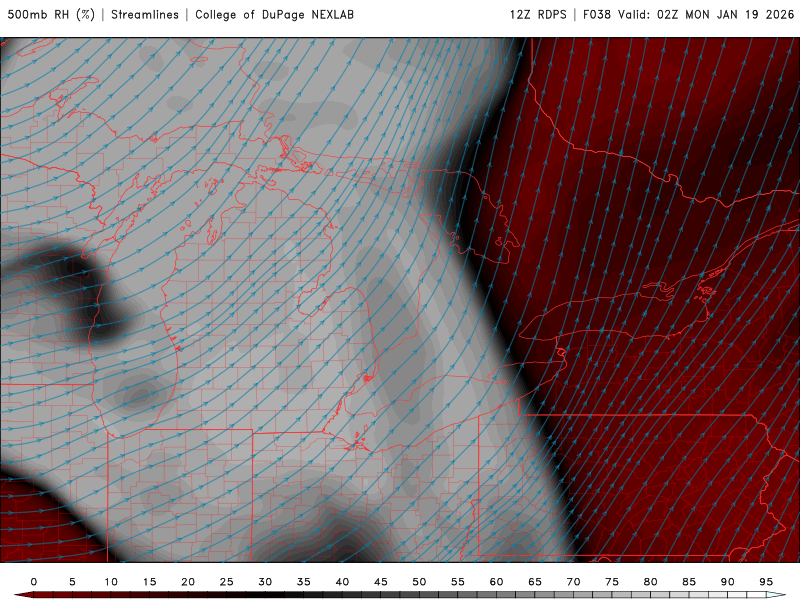This screenshot has width=800, height=600.
Task: Click the colorbar label '85'
Action: (x=689, y=582)
